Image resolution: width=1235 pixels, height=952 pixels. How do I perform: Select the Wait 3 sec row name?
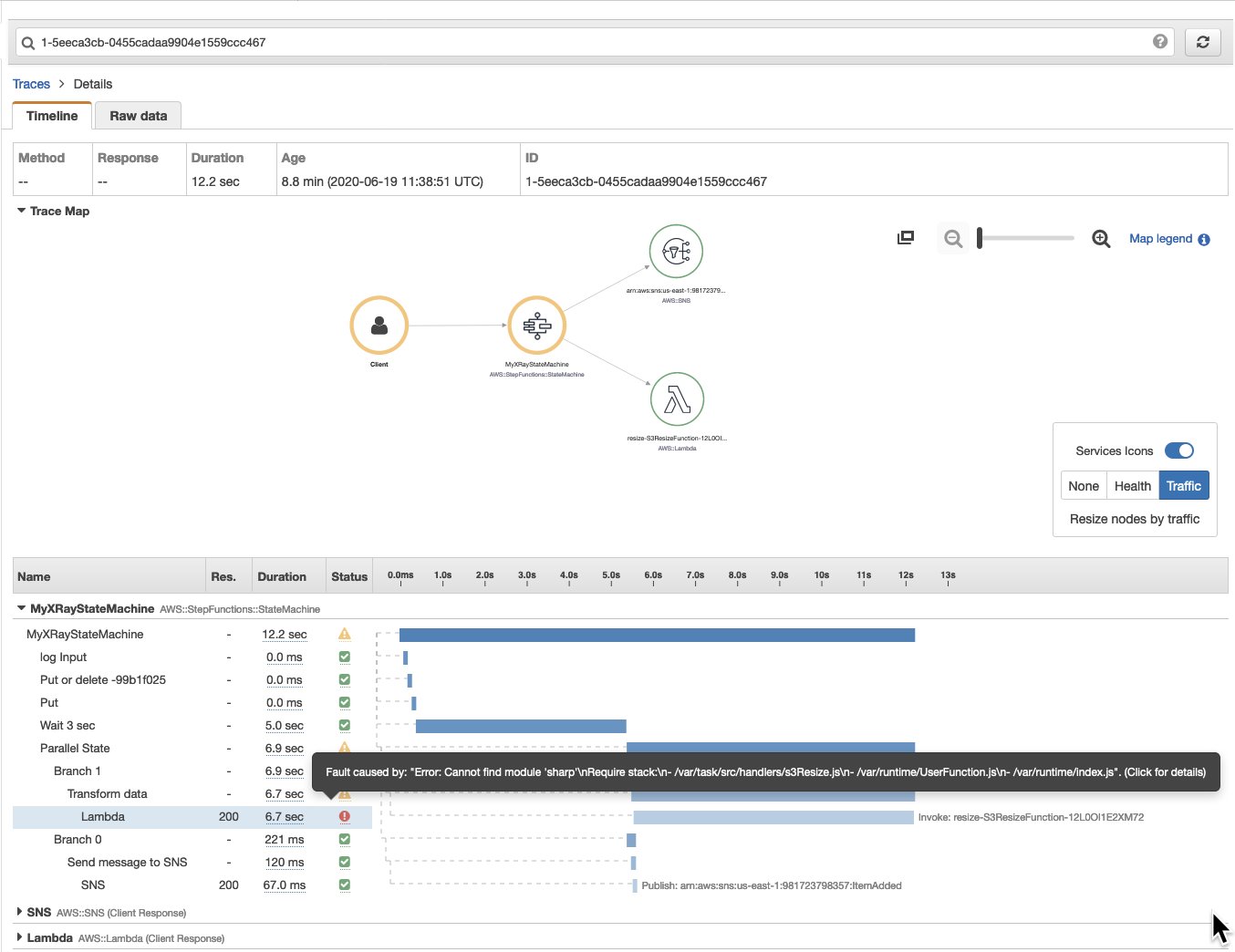(67, 725)
